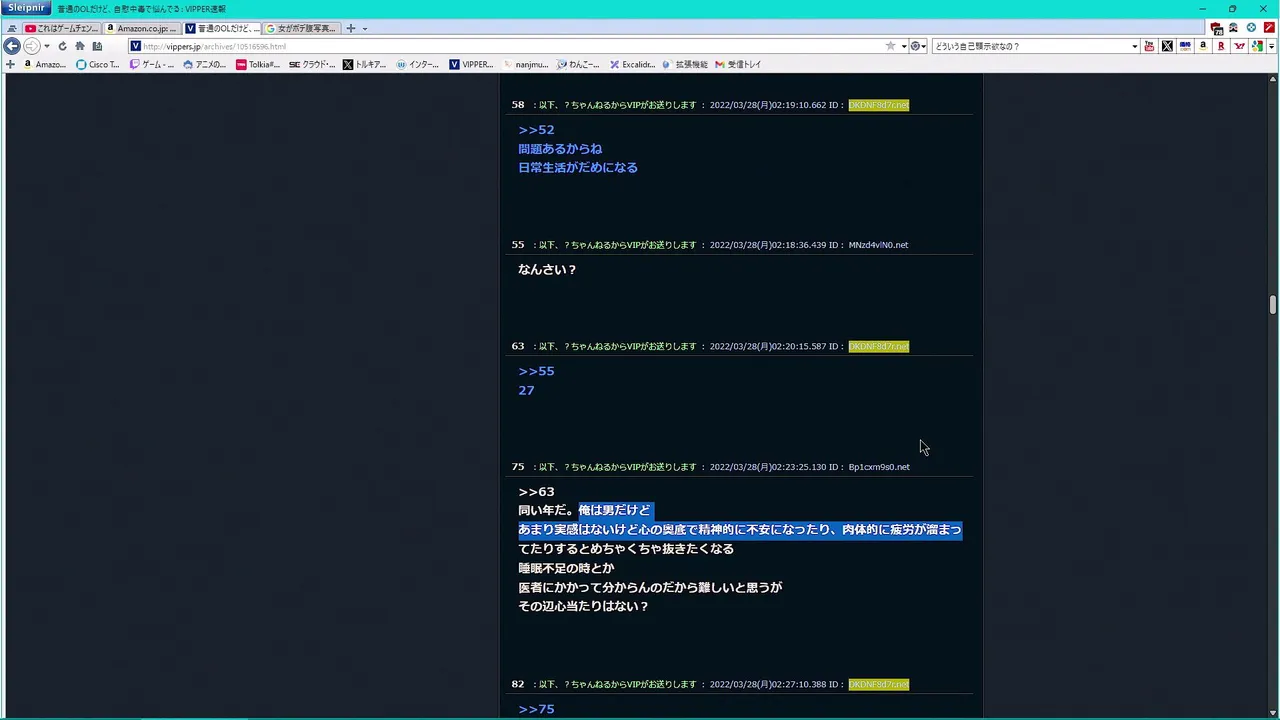Open the Sleipnir menu button
Viewport: 1280px width, 720px height.
click(x=26, y=8)
